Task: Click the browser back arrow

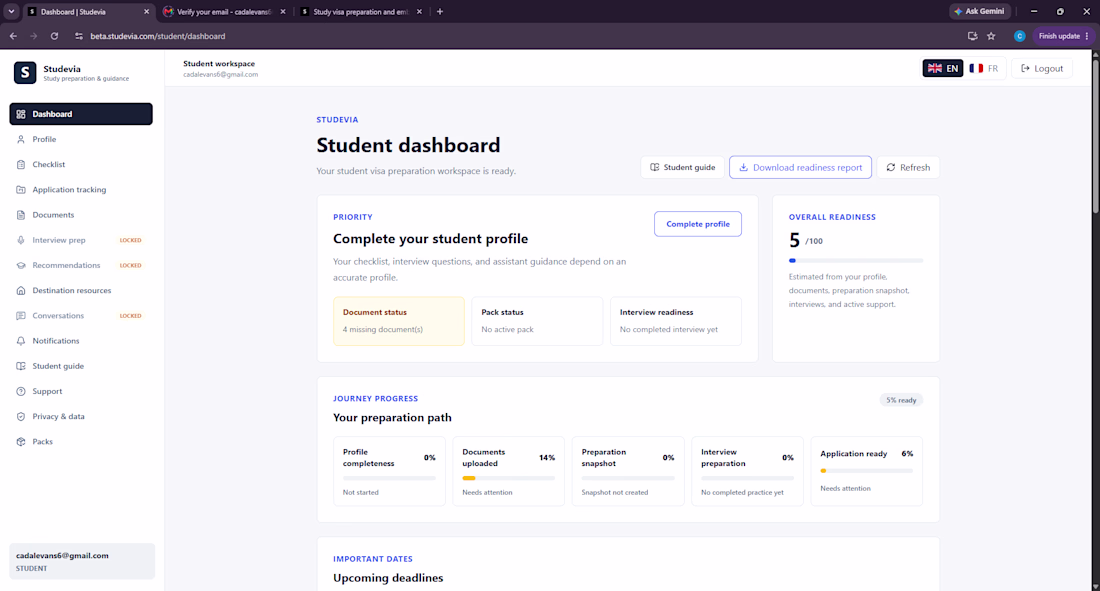Action: [13, 36]
